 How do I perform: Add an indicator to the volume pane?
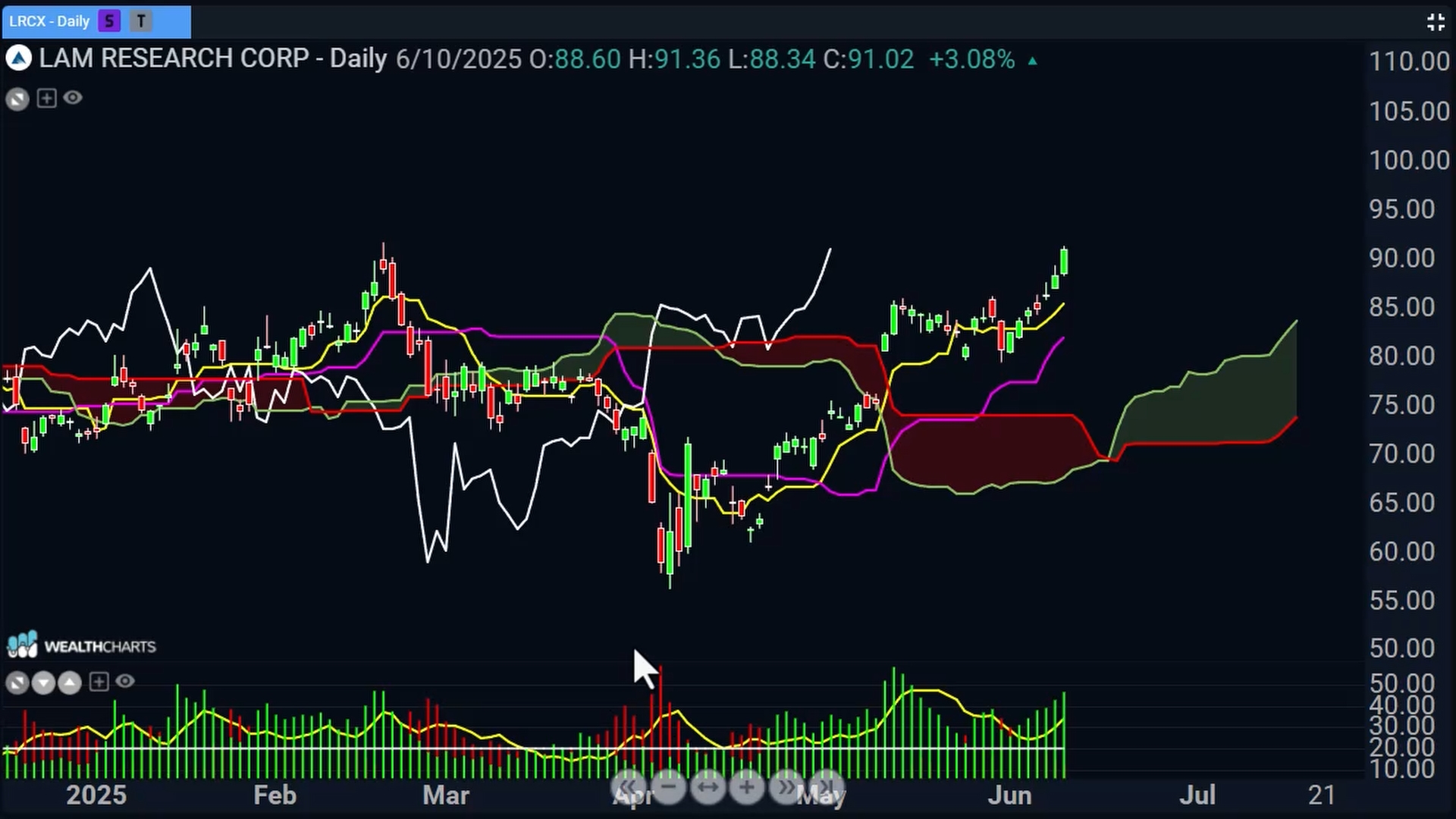click(x=99, y=682)
